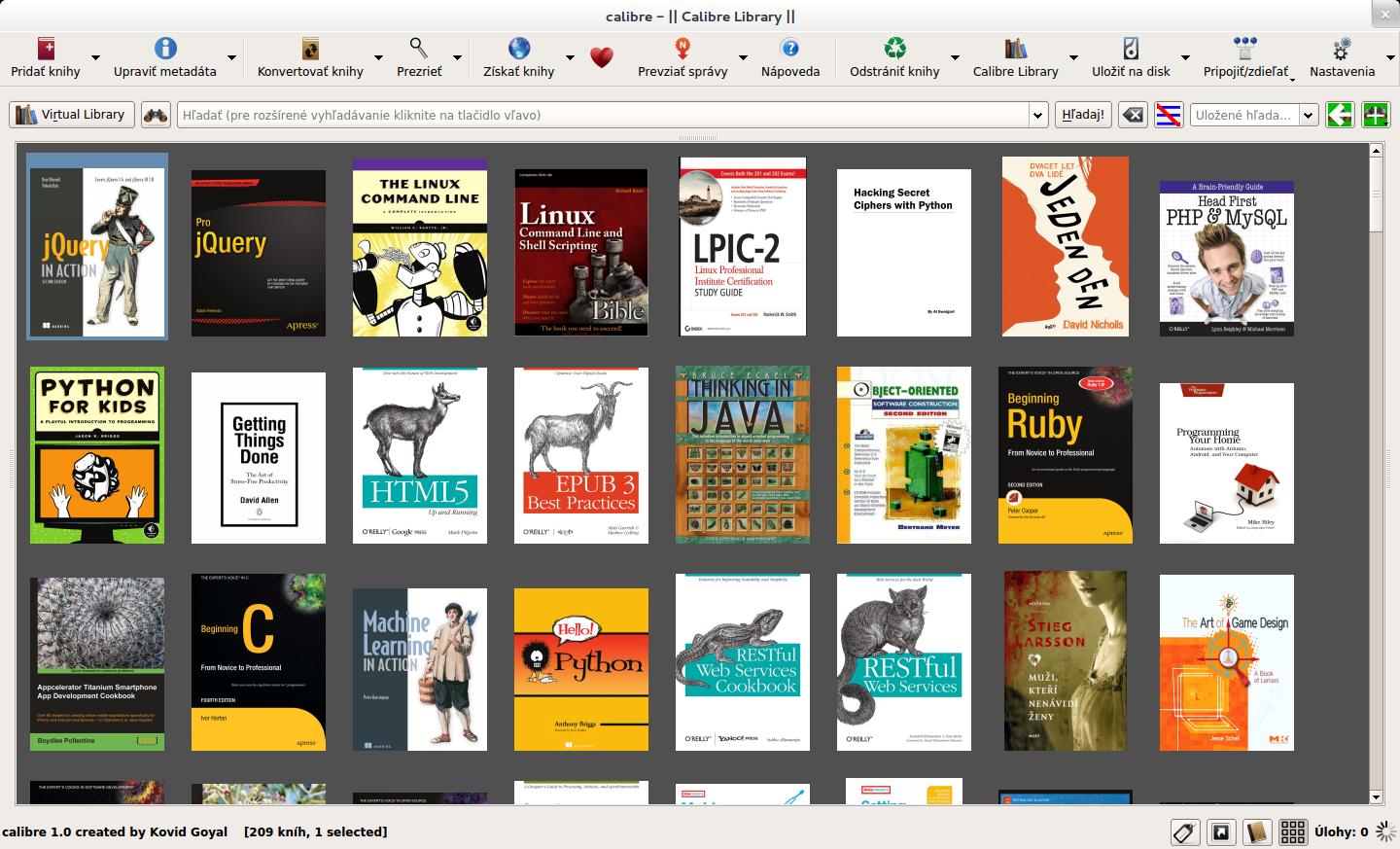Screen dimensions: 1400x849
Task: Select the Getting Things Done cover
Action: (x=259, y=458)
